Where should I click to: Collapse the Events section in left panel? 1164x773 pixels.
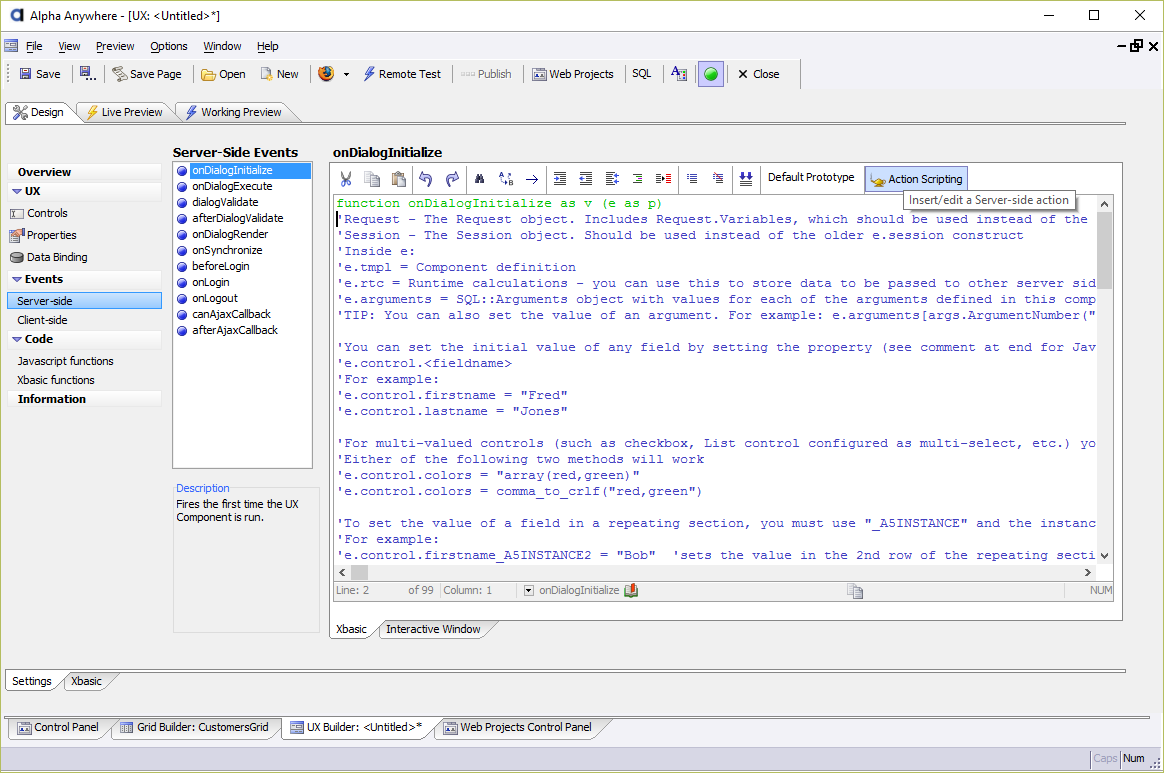click(x=16, y=279)
